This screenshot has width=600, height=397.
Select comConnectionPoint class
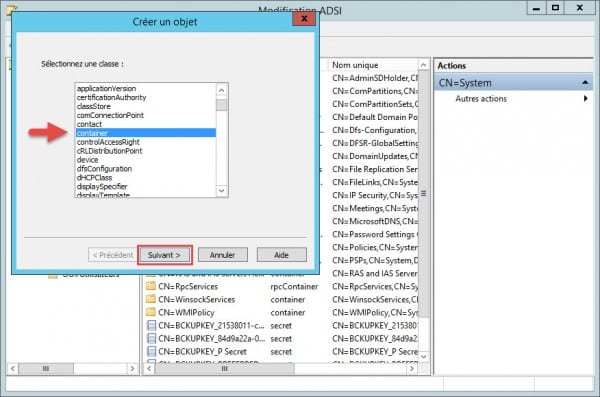tap(110, 115)
